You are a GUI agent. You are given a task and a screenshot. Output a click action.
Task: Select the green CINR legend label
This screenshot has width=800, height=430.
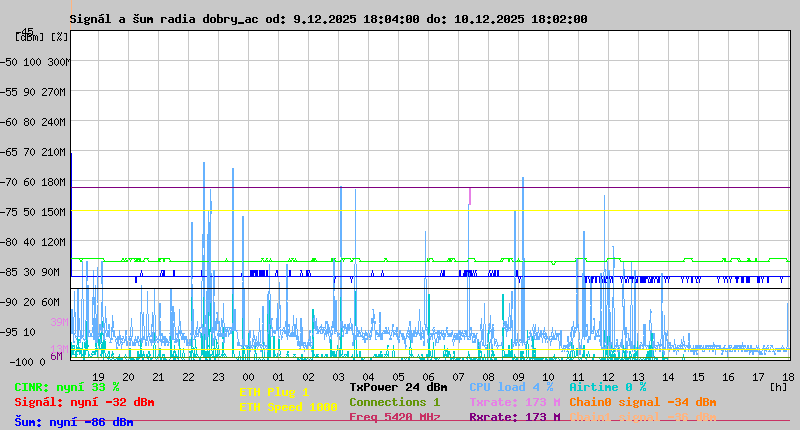[66, 387]
